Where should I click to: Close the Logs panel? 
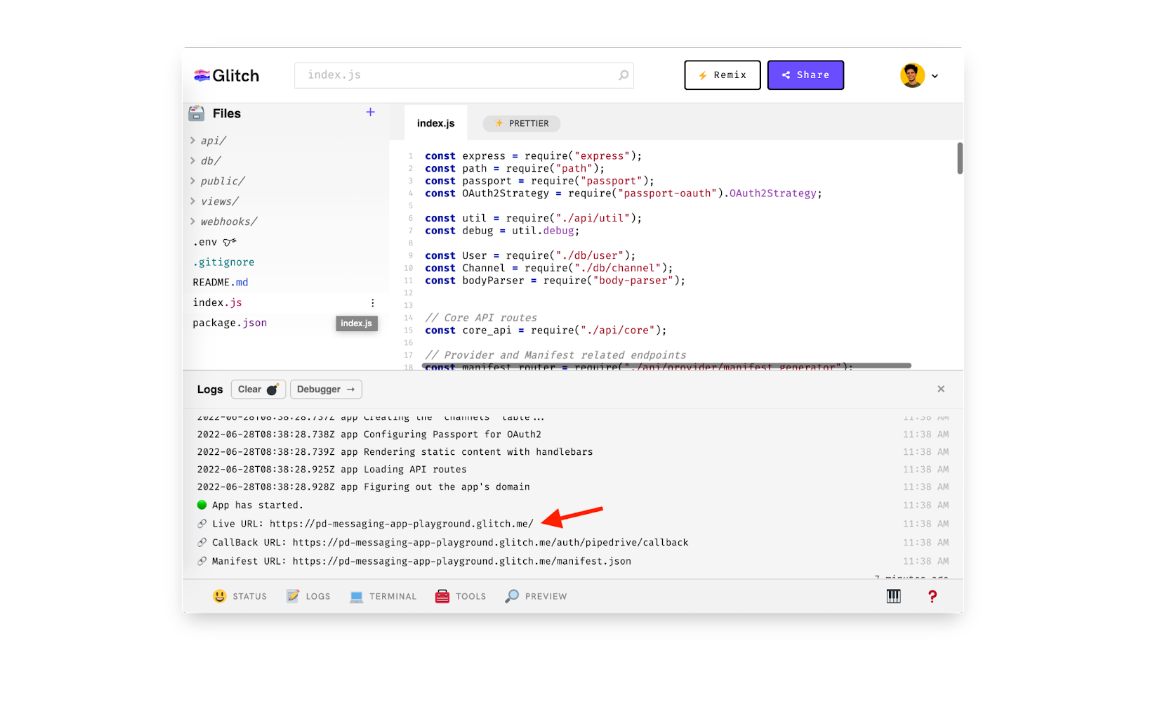[940, 389]
